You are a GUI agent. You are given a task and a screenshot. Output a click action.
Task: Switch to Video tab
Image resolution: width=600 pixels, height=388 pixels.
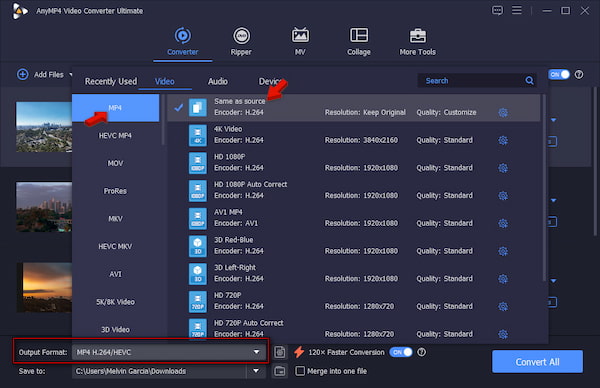[x=165, y=81]
